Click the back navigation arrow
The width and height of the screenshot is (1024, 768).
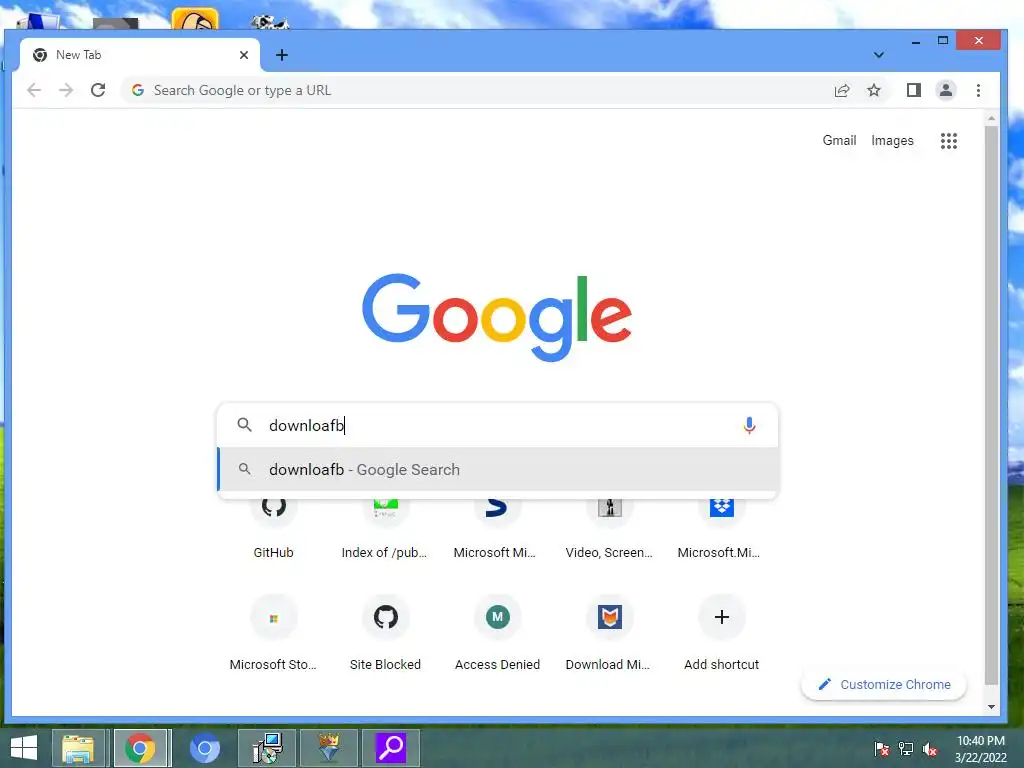[34, 90]
